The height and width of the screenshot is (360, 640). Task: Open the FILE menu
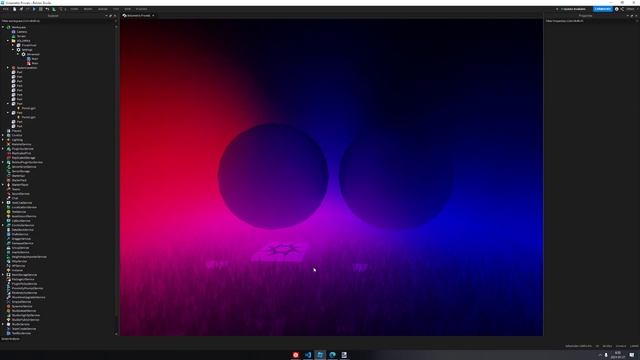tap(6, 9)
